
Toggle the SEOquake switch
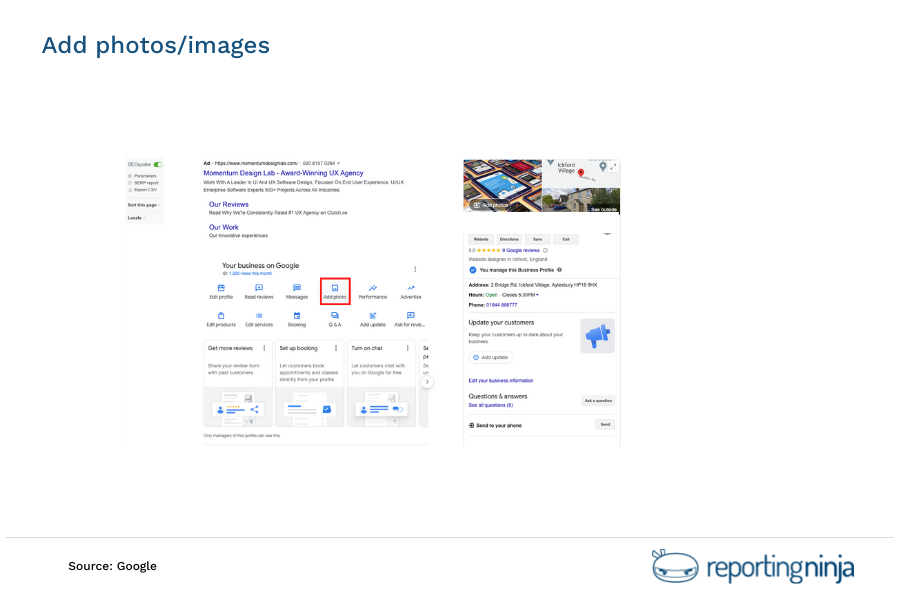158,165
